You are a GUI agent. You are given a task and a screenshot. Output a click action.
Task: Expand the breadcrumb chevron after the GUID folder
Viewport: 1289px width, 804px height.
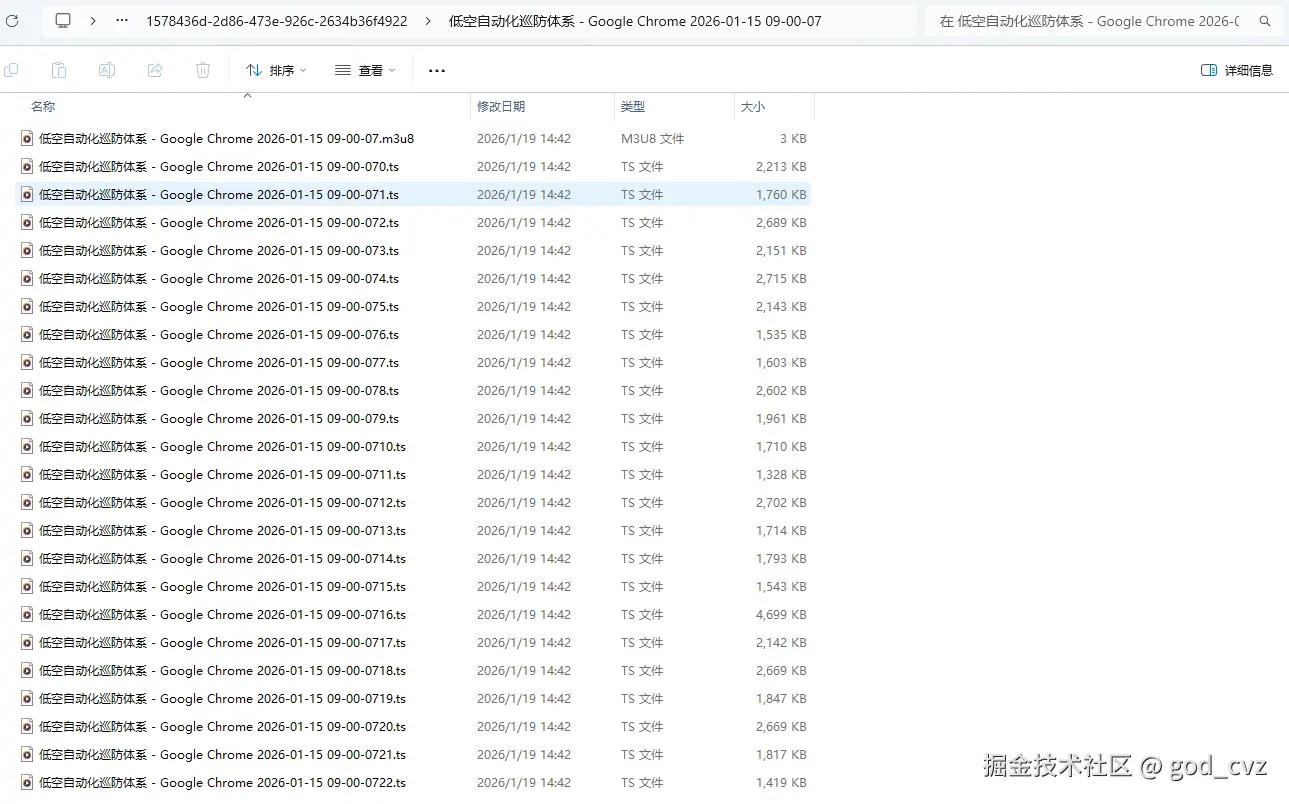click(429, 20)
